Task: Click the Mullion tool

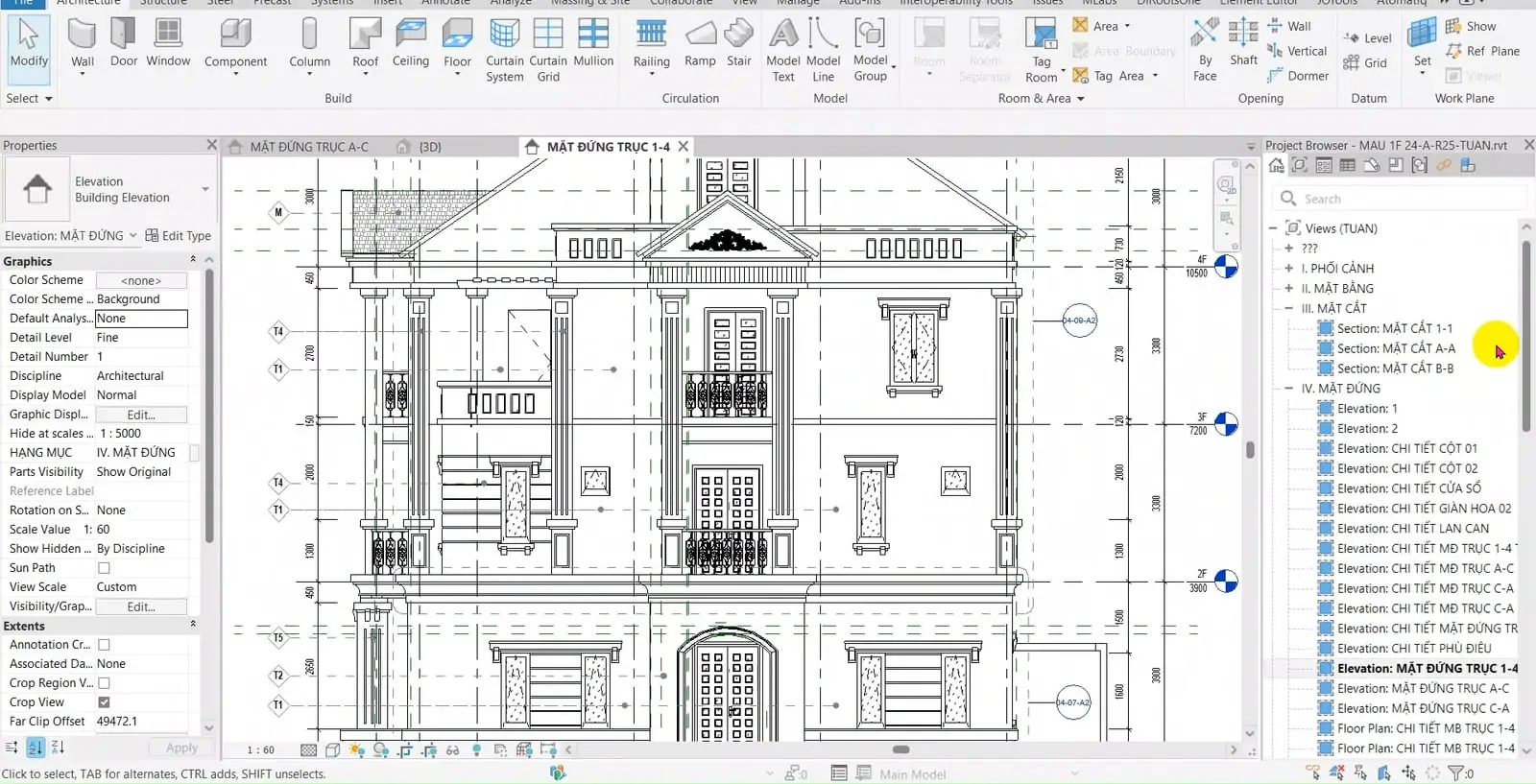Action: pos(593,43)
